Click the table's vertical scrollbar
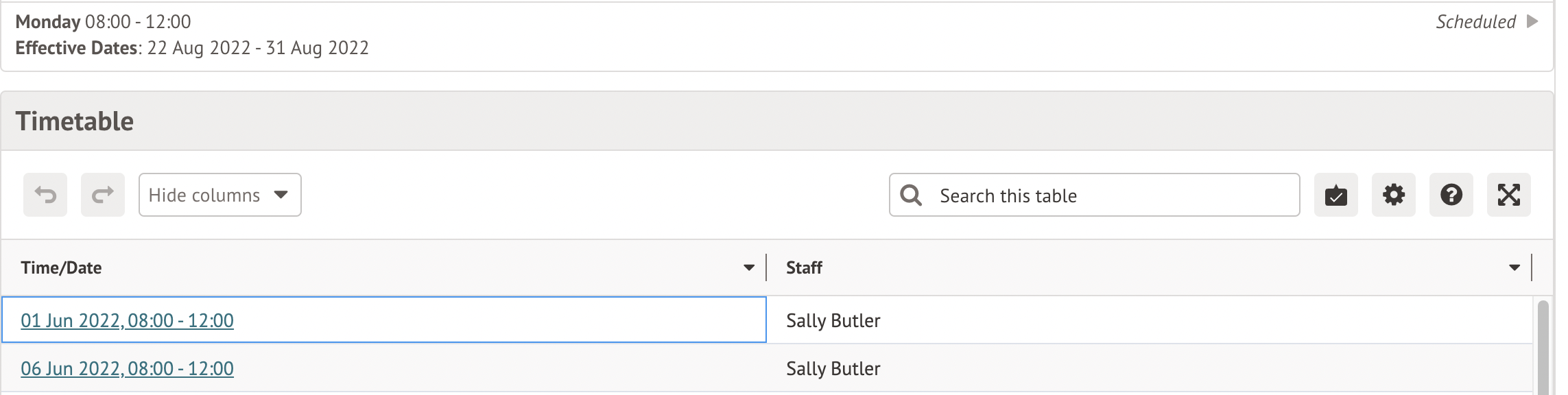This screenshot has height=395, width=1568. coord(1543,346)
